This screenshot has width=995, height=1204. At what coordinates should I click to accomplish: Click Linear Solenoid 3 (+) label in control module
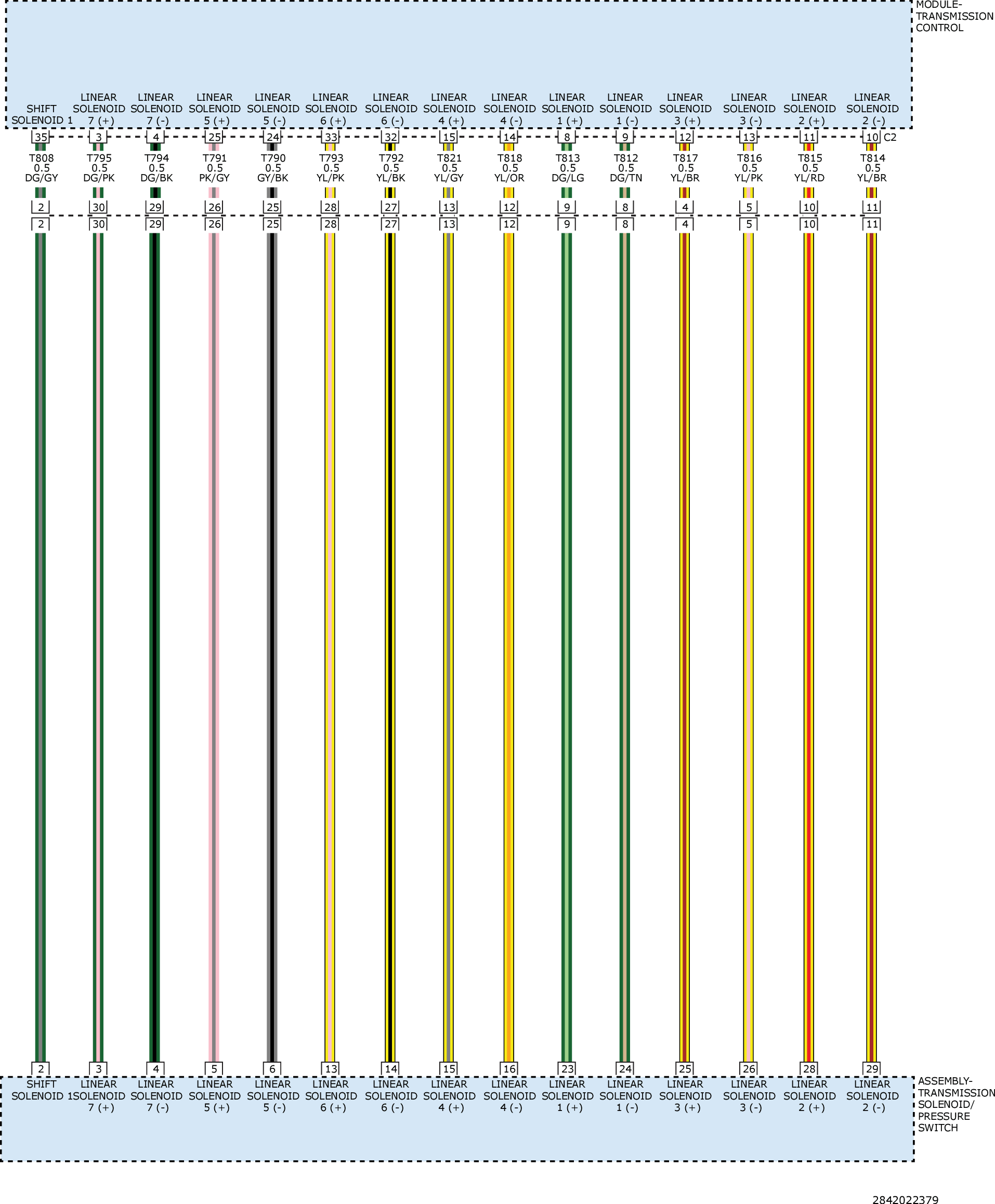click(685, 109)
